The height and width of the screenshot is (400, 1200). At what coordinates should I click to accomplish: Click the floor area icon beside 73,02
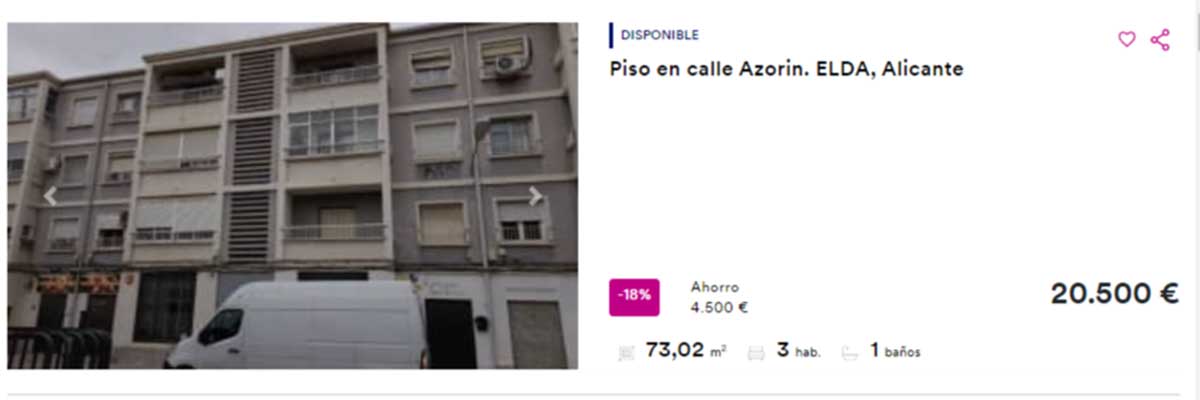pos(627,352)
